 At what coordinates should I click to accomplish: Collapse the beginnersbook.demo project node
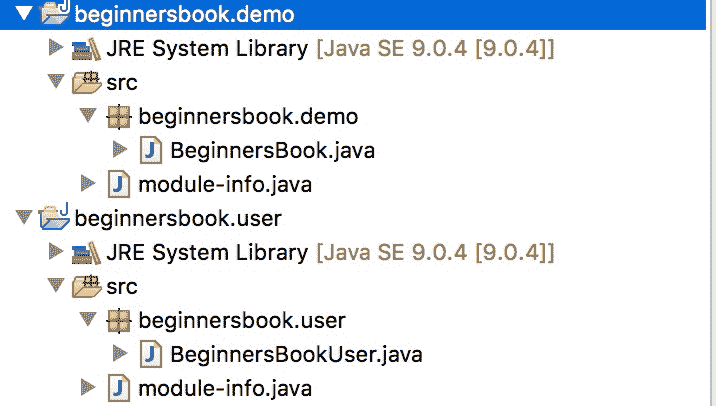click(x=22, y=14)
